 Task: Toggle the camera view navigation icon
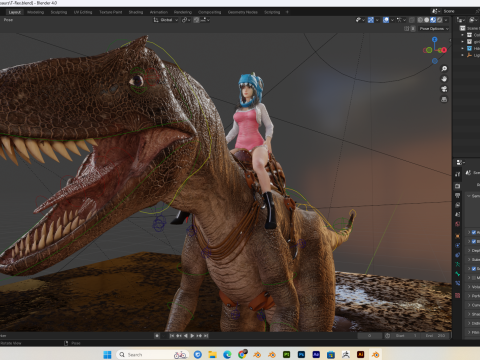(444, 89)
